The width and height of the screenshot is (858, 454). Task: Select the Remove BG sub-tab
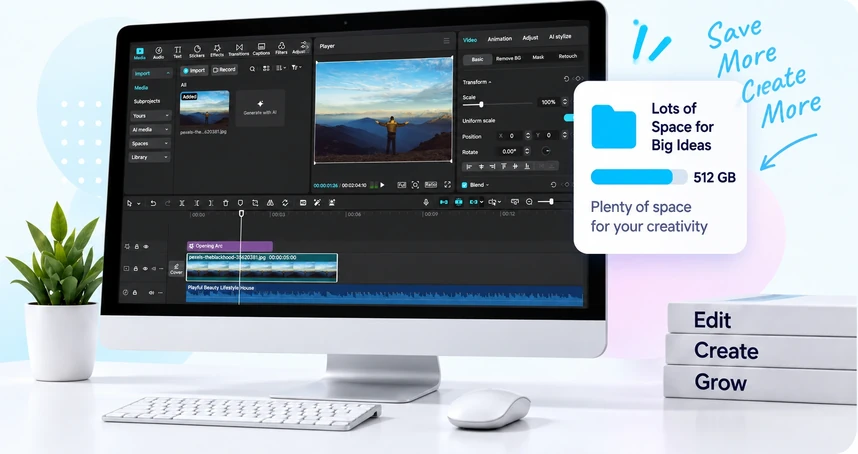[x=508, y=58]
